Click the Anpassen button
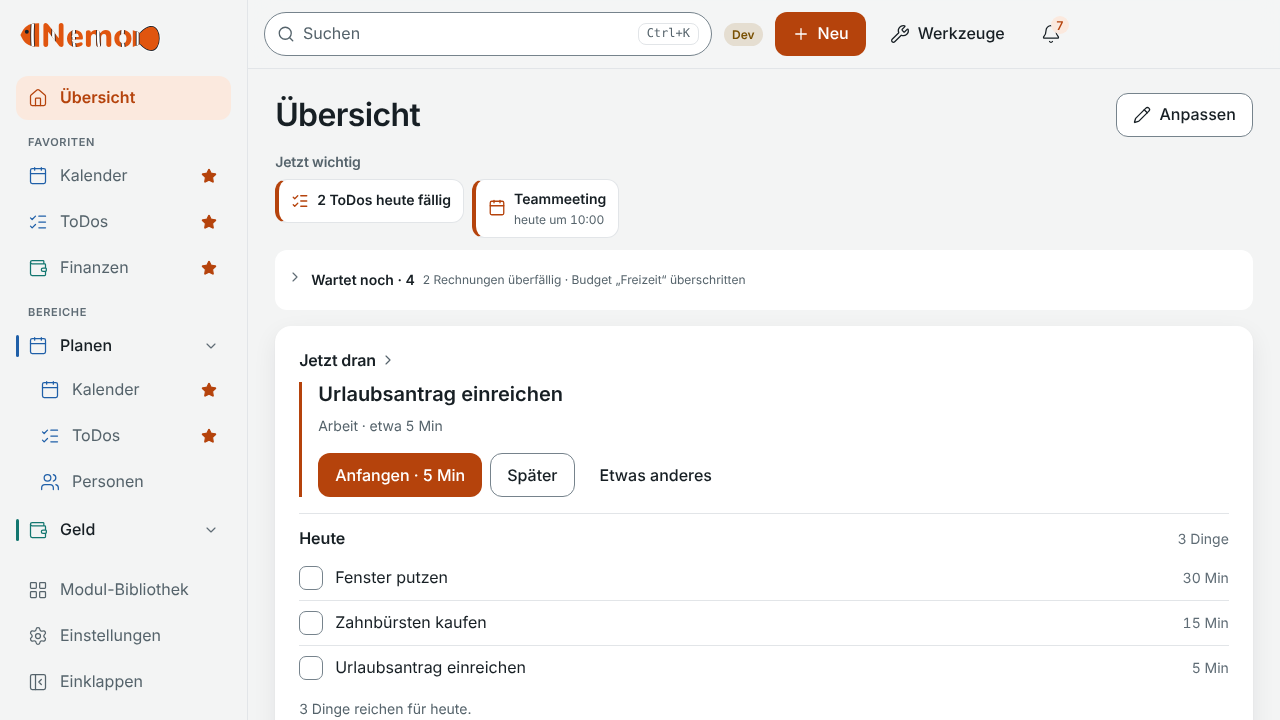The image size is (1280, 720). (x=1184, y=115)
